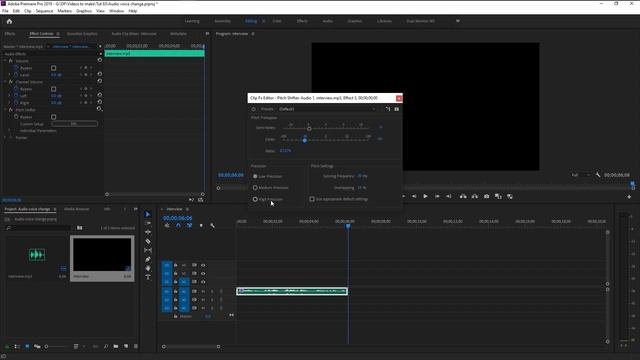The height and width of the screenshot is (360, 640).
Task: Collapse the Channel Volume effect group
Action: [6, 82]
